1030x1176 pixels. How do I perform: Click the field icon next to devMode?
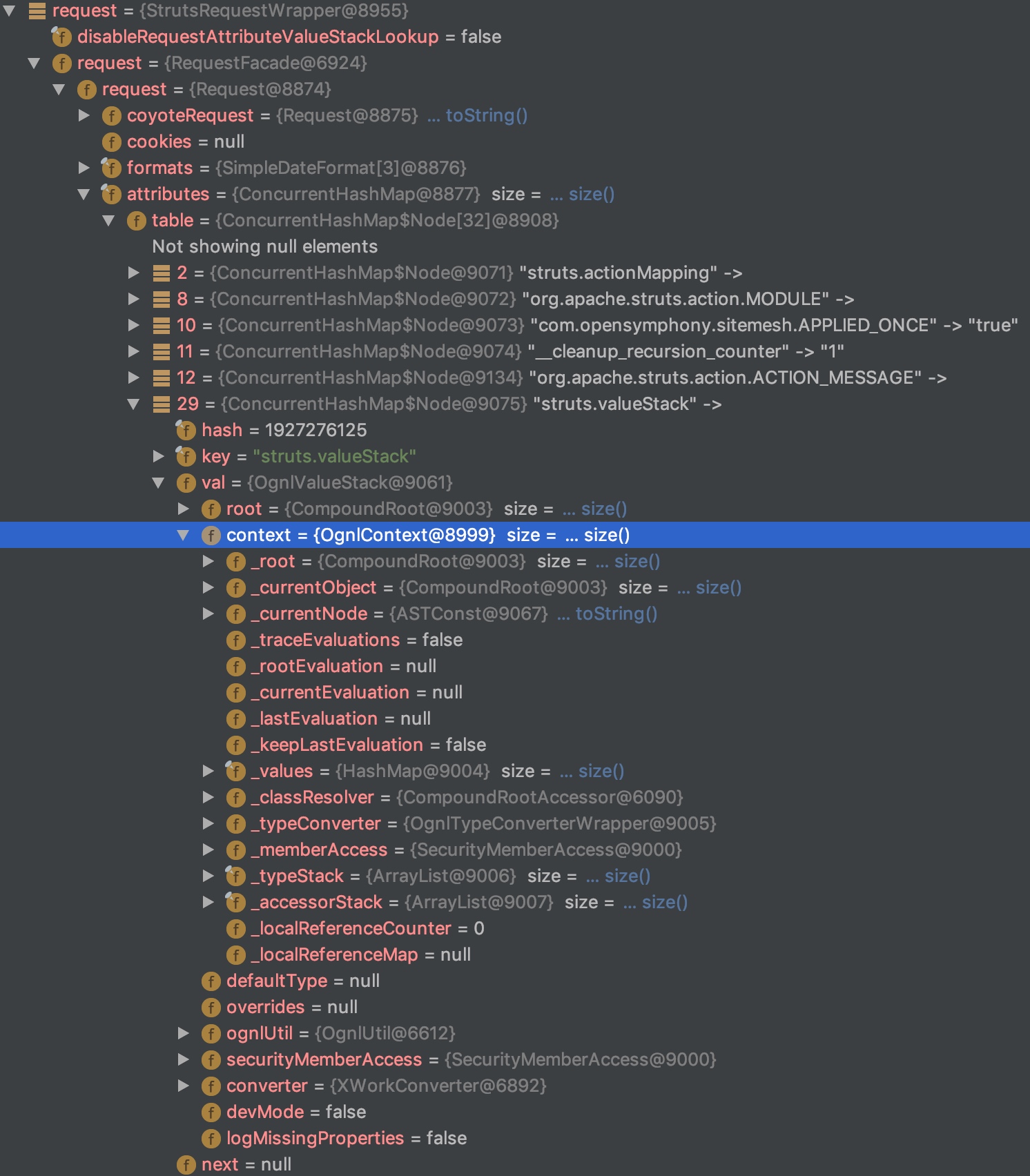pyautogui.click(x=211, y=1113)
